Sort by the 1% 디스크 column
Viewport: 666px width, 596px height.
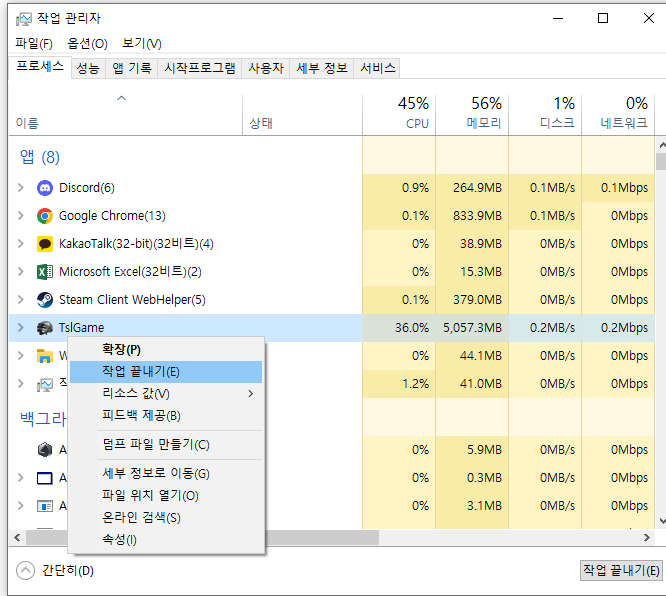[545, 115]
